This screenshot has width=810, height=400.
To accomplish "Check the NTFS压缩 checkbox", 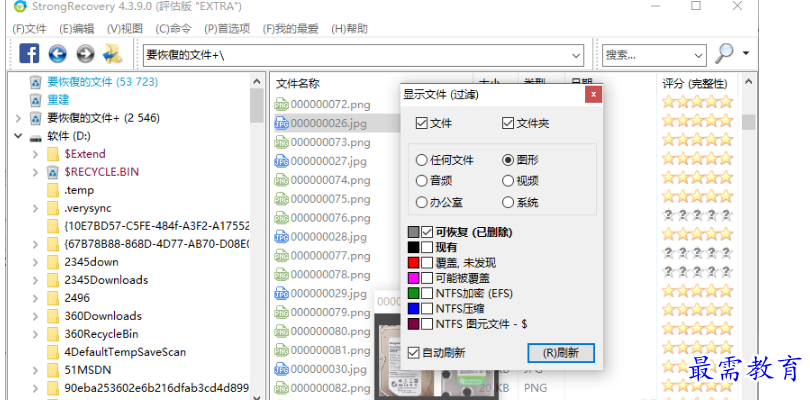I will click(427, 309).
